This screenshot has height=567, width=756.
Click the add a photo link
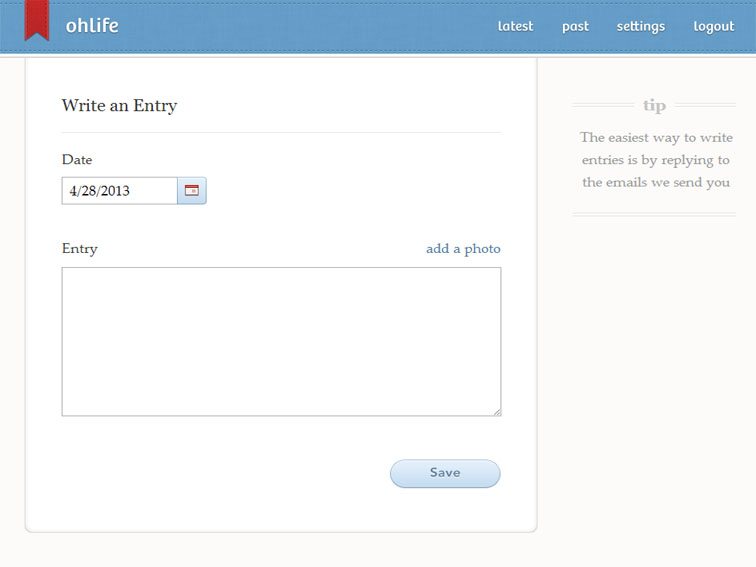pos(463,249)
